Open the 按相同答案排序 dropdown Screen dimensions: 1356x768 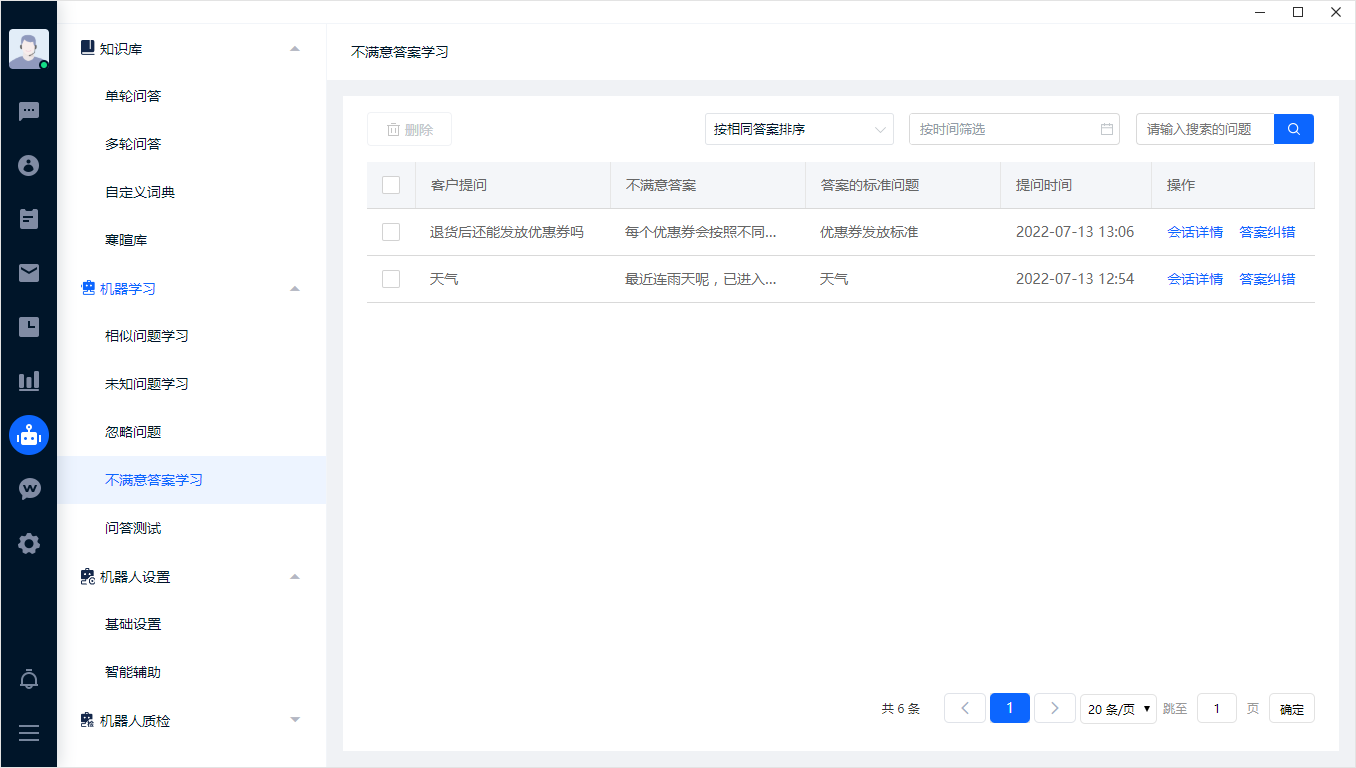[x=799, y=129]
